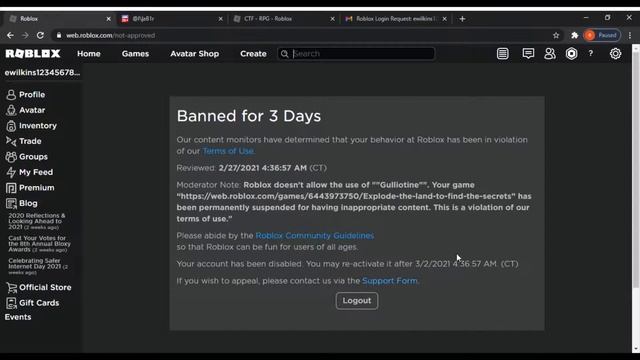Open the 2020 Reflections blog post
Viewport: 640px width, 360px height.
pos(37,221)
